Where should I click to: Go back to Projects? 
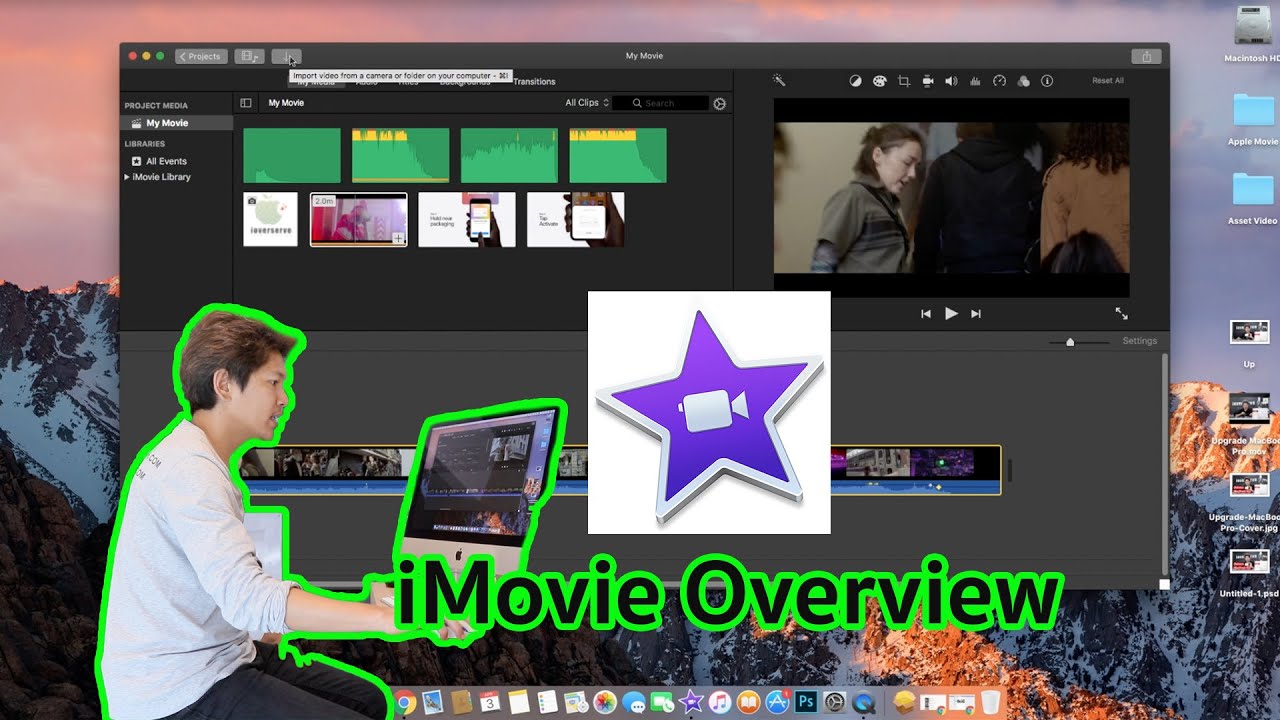[x=201, y=56]
